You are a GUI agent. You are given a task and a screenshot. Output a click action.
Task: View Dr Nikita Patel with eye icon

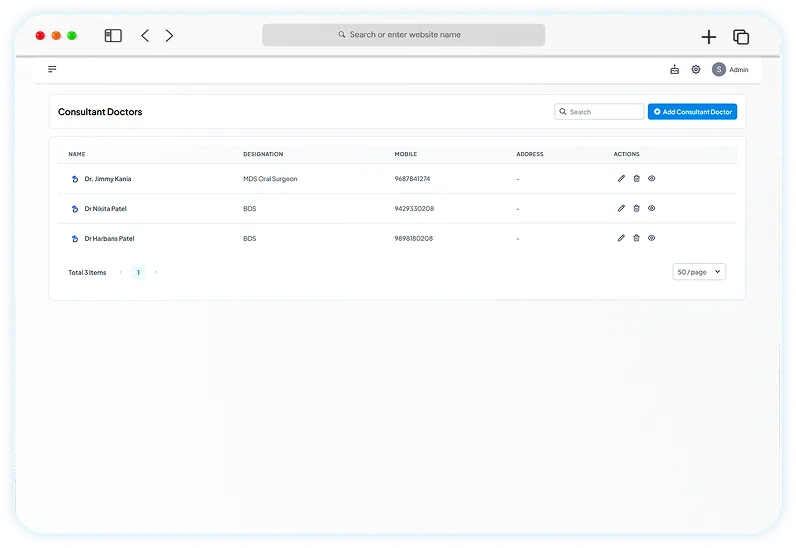pyautogui.click(x=652, y=208)
